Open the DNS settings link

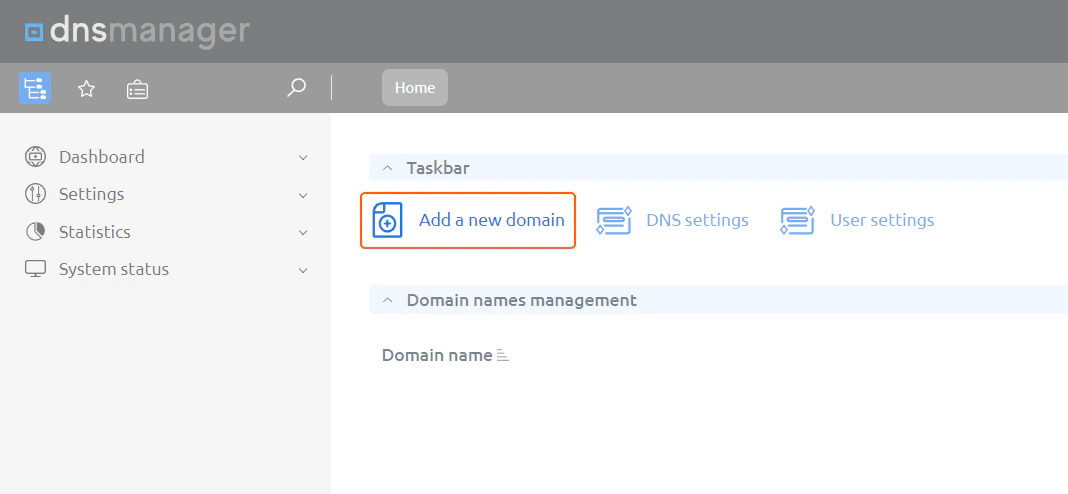pyautogui.click(x=697, y=220)
